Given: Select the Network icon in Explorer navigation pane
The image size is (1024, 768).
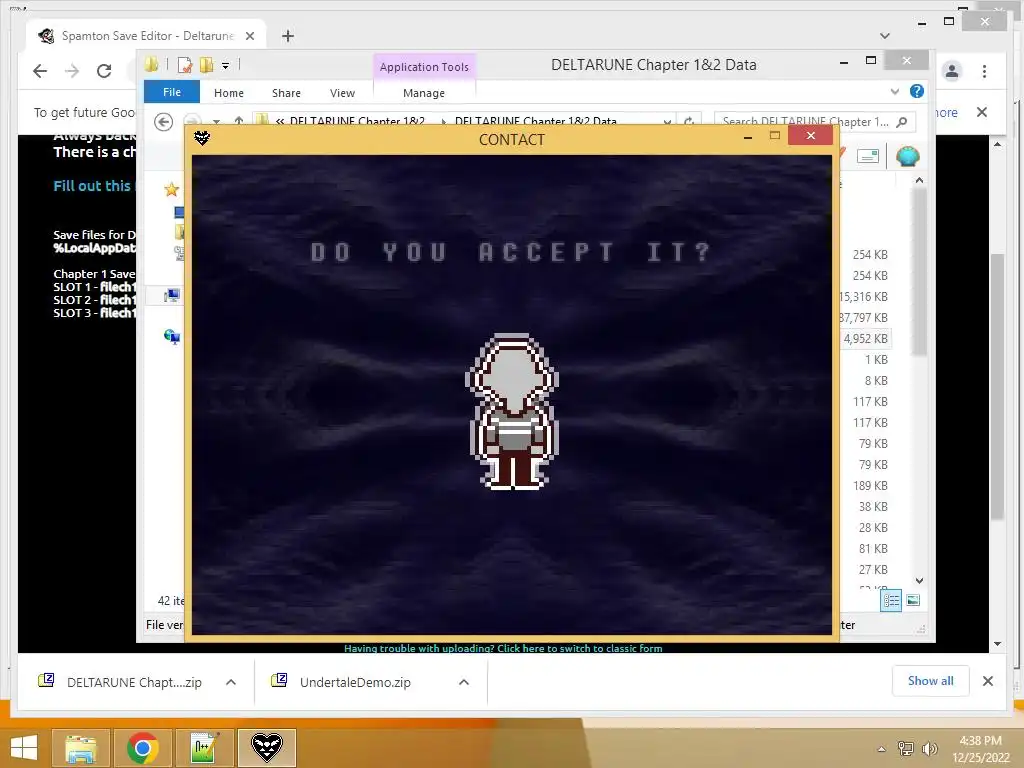Looking at the screenshot, I should [x=172, y=336].
